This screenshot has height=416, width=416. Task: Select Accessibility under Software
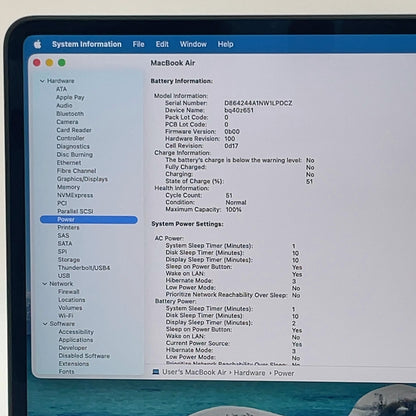pyautogui.click(x=76, y=332)
